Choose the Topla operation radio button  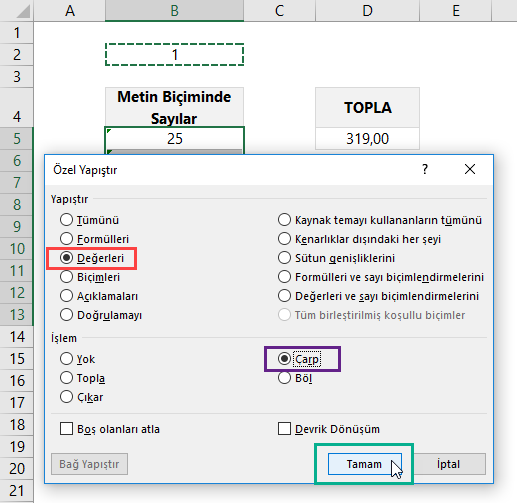(66, 378)
